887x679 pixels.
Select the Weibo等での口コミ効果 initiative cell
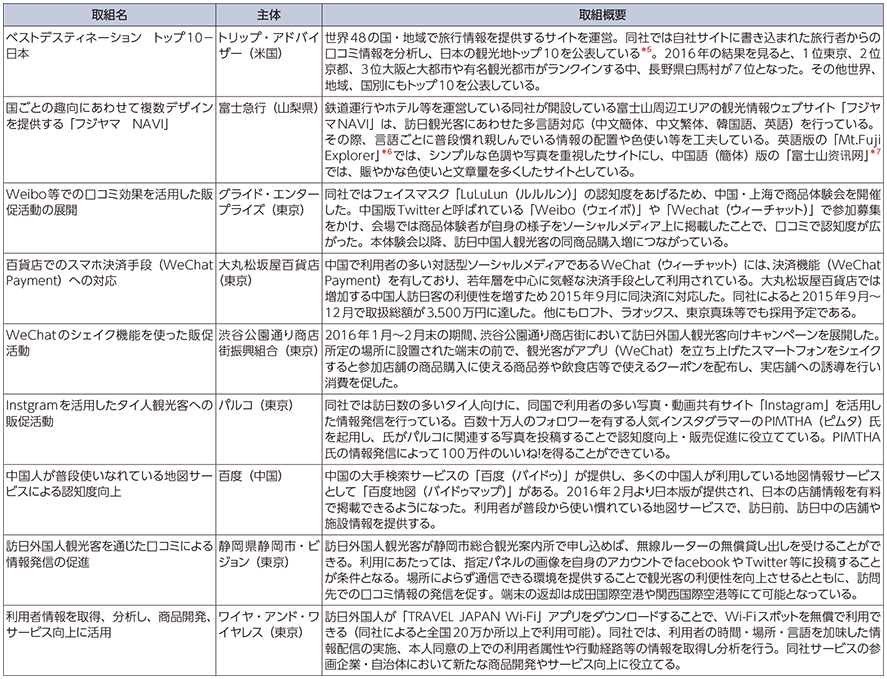tap(109, 218)
